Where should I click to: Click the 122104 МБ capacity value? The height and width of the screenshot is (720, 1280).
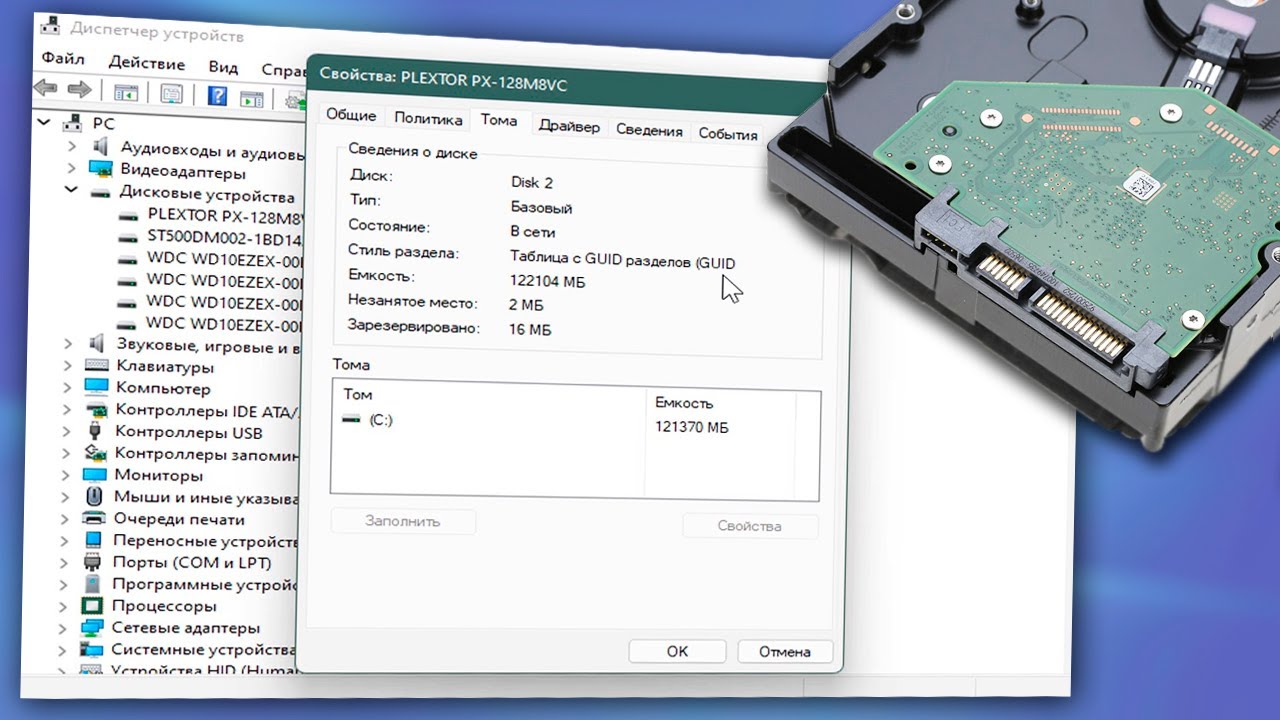coord(548,282)
